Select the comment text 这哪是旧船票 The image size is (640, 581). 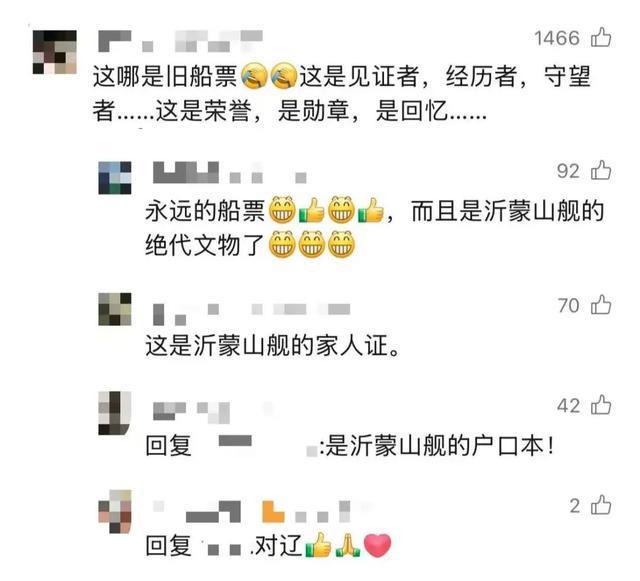164,76
